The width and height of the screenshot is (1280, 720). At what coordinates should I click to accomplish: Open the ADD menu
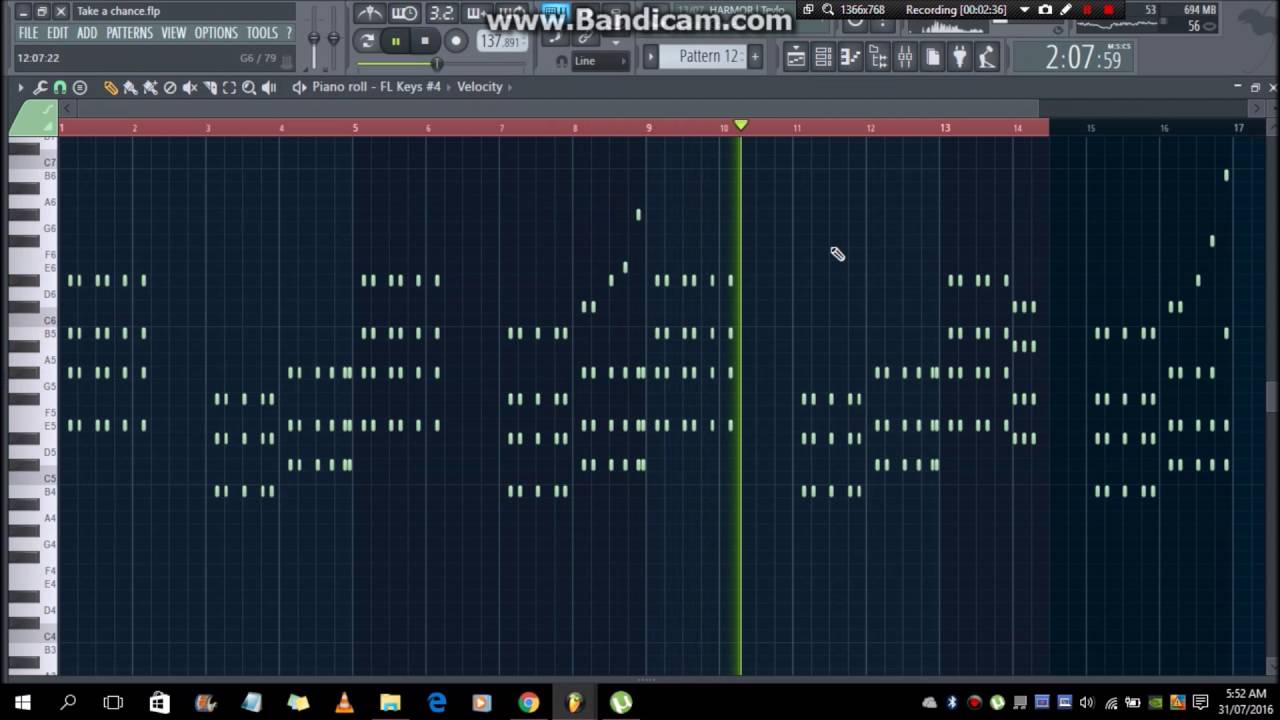(87, 33)
